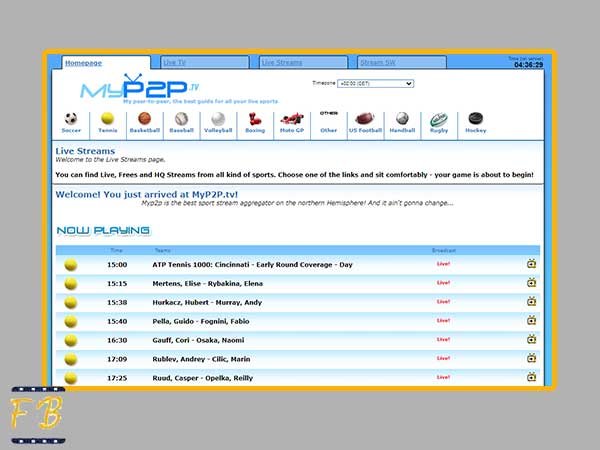Click the MyP2P.tv logo
This screenshot has width=600, height=450.
pos(140,87)
